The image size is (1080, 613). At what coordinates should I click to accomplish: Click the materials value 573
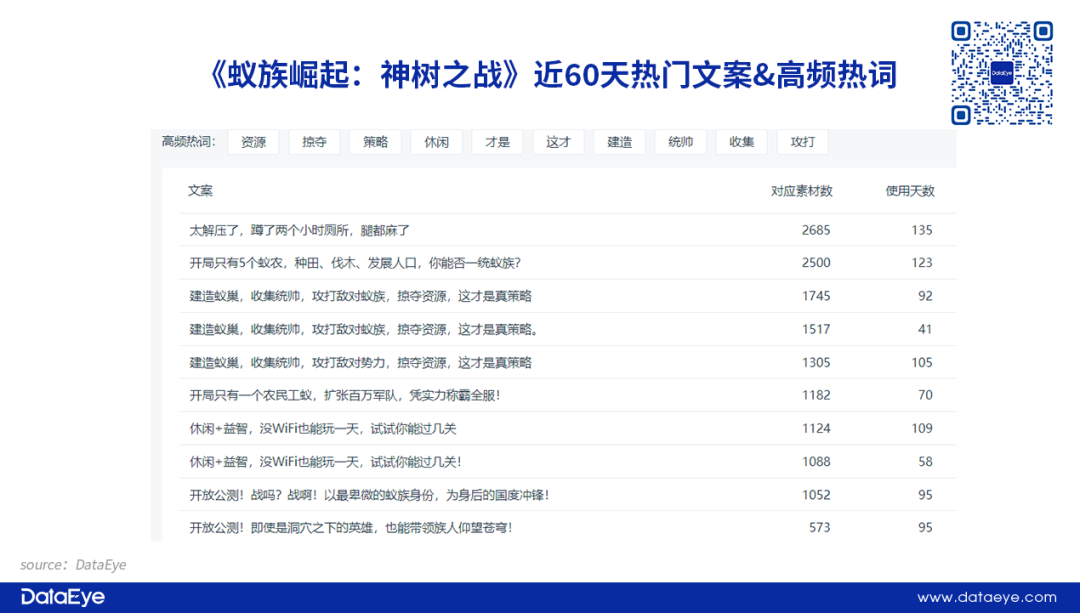click(x=820, y=528)
